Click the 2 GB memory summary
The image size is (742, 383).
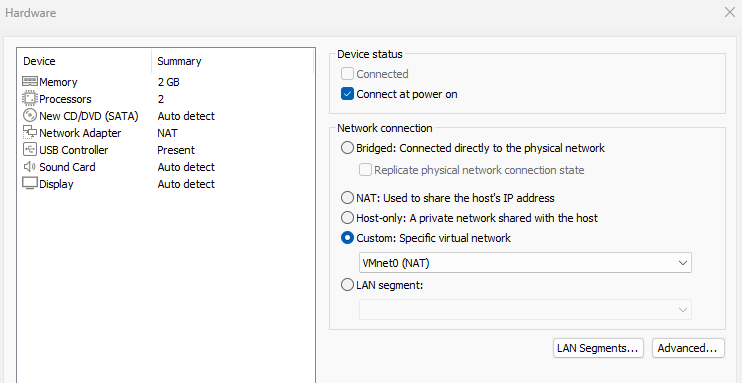168,82
